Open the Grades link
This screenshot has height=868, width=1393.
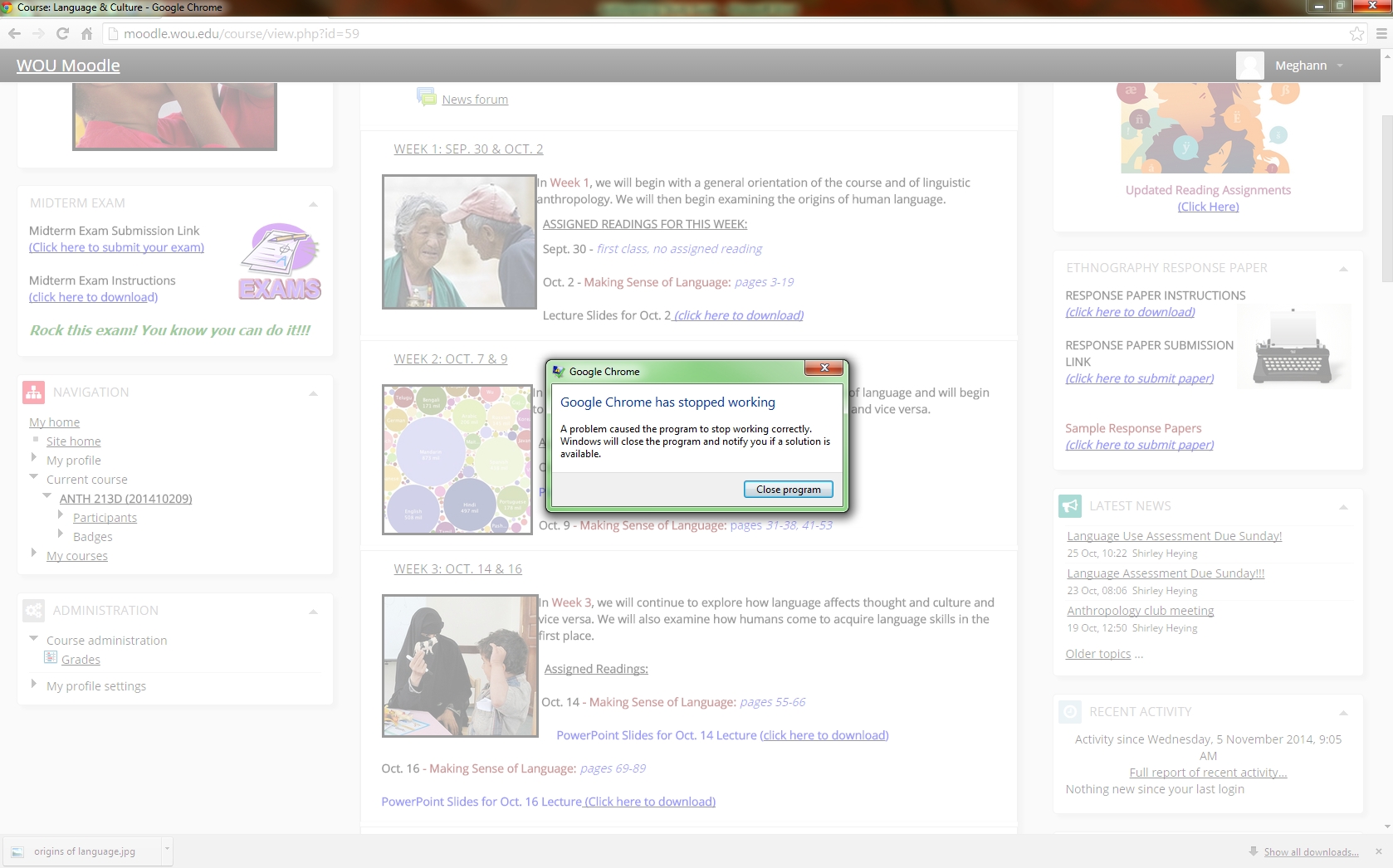click(x=81, y=660)
